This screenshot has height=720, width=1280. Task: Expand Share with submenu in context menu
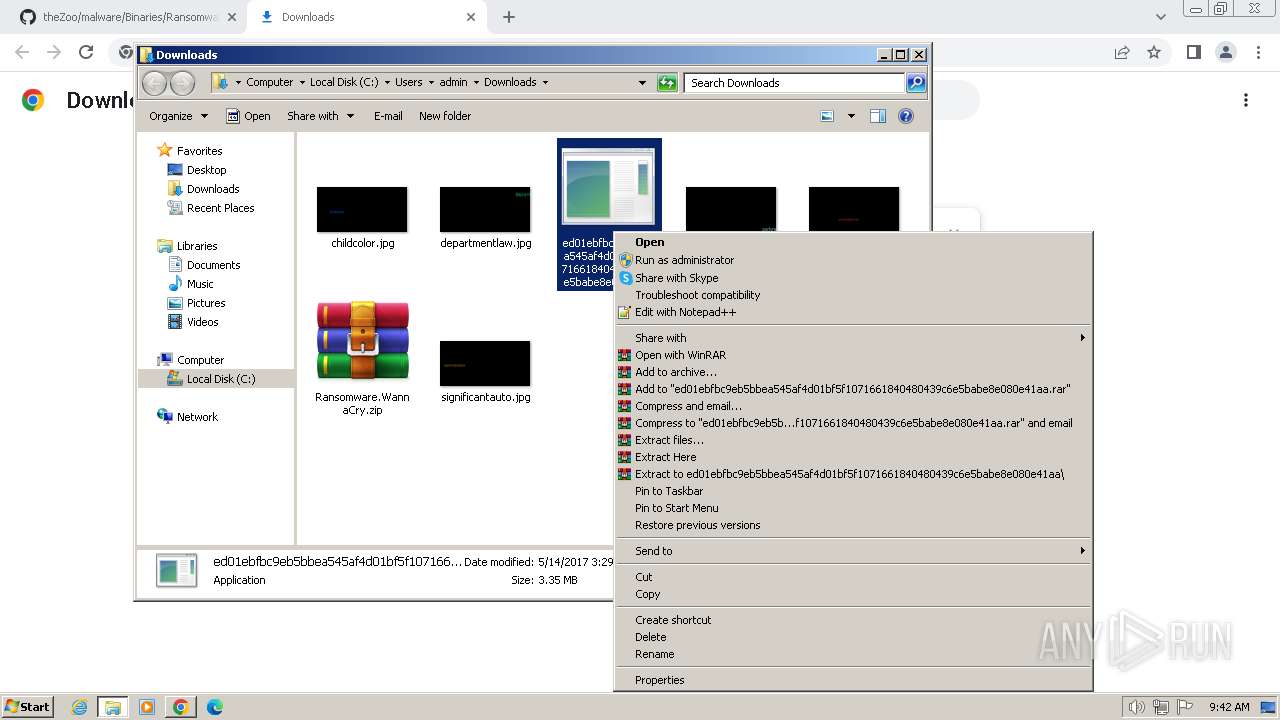[x=853, y=338]
